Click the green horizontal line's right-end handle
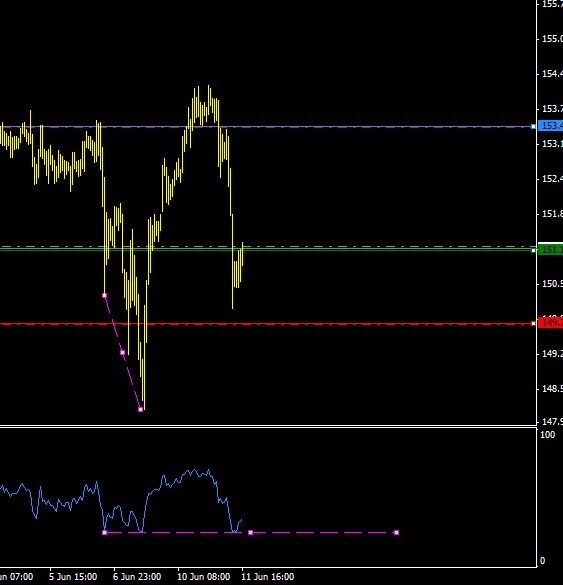The height and width of the screenshot is (585, 563). [x=534, y=250]
